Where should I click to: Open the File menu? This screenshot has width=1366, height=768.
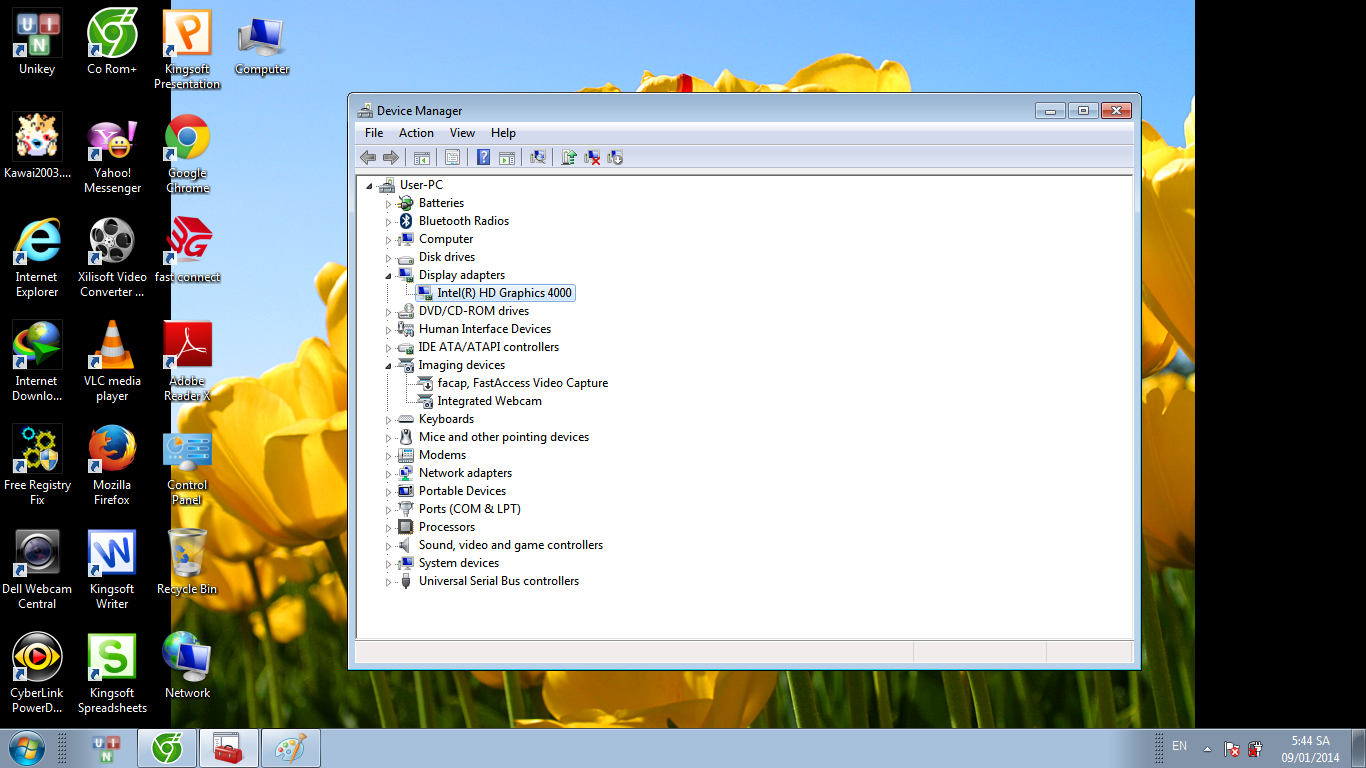coord(374,133)
